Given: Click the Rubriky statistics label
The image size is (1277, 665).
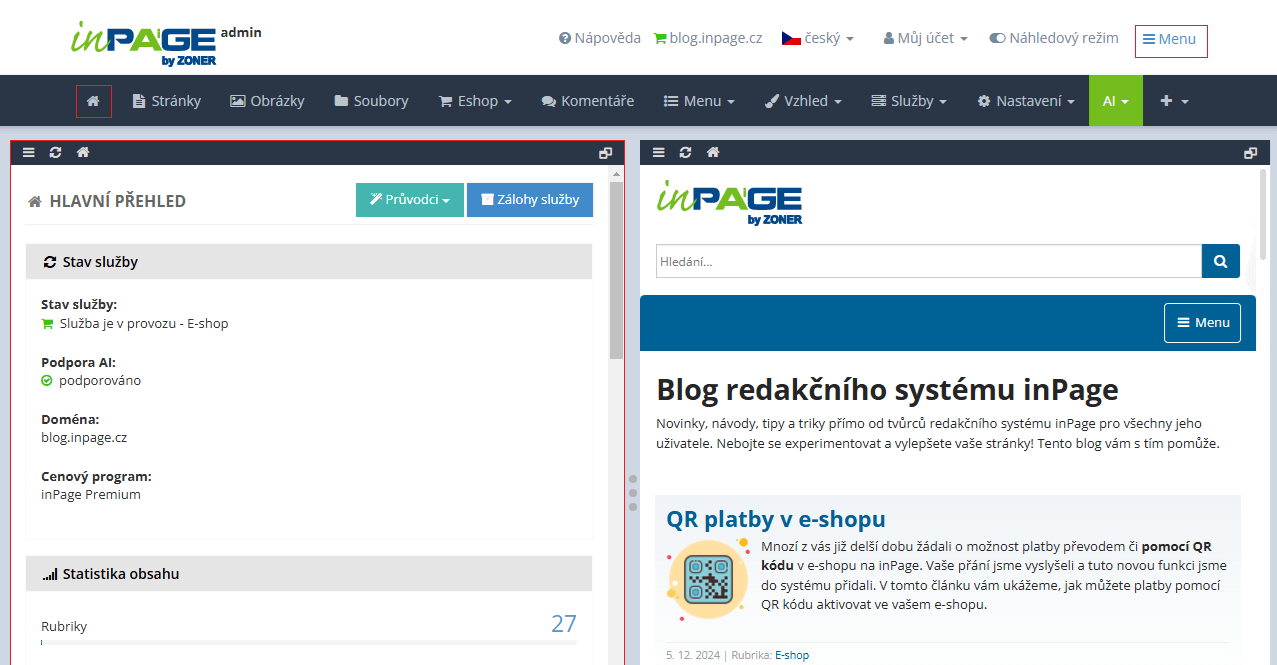Looking at the screenshot, I should point(64,627).
